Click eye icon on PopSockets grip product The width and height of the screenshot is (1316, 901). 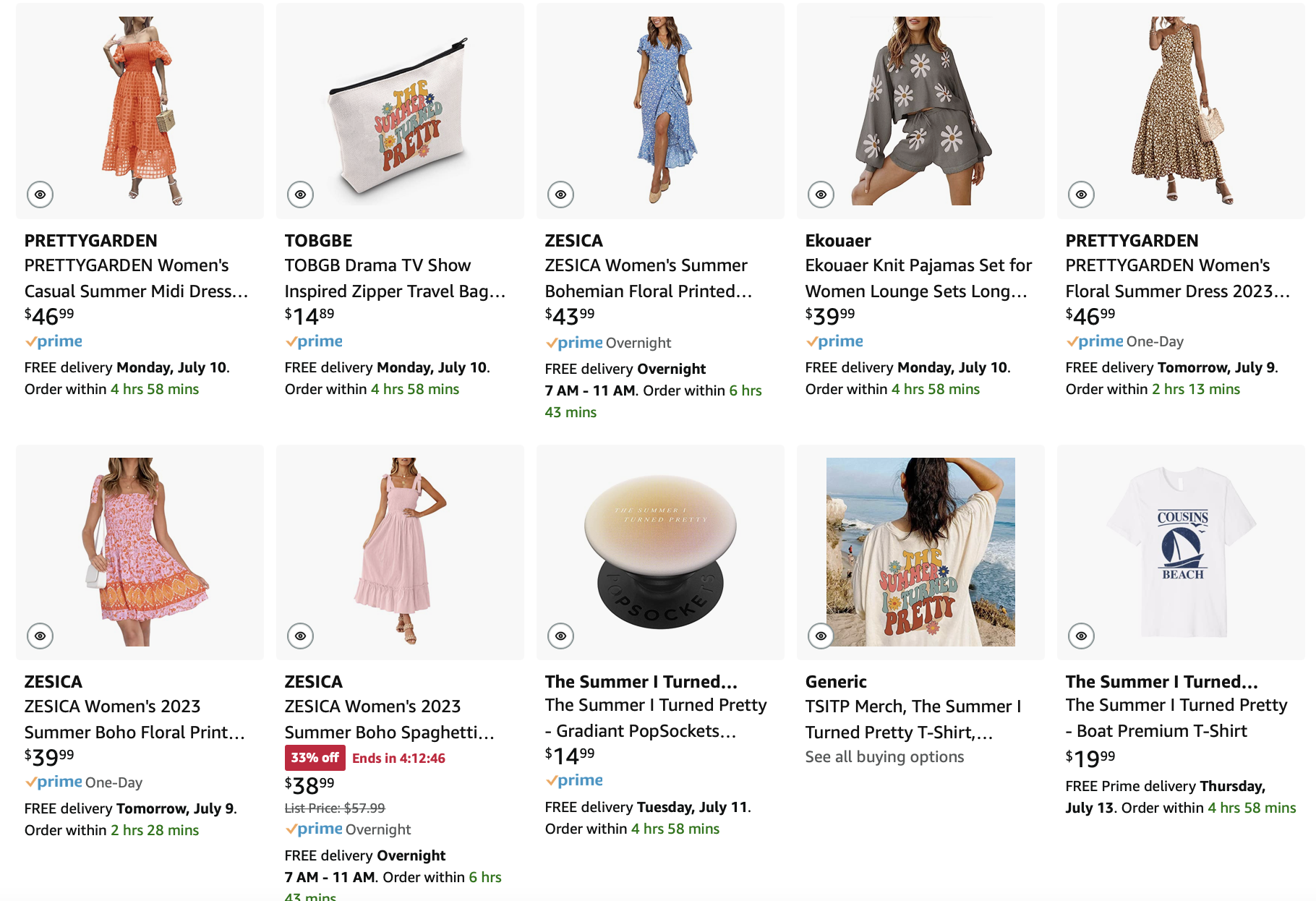pyautogui.click(x=561, y=636)
